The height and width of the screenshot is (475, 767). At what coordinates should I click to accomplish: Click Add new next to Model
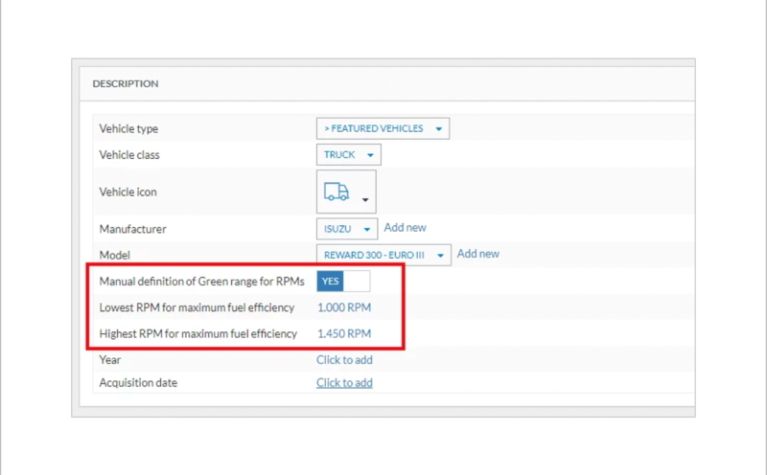coord(478,253)
